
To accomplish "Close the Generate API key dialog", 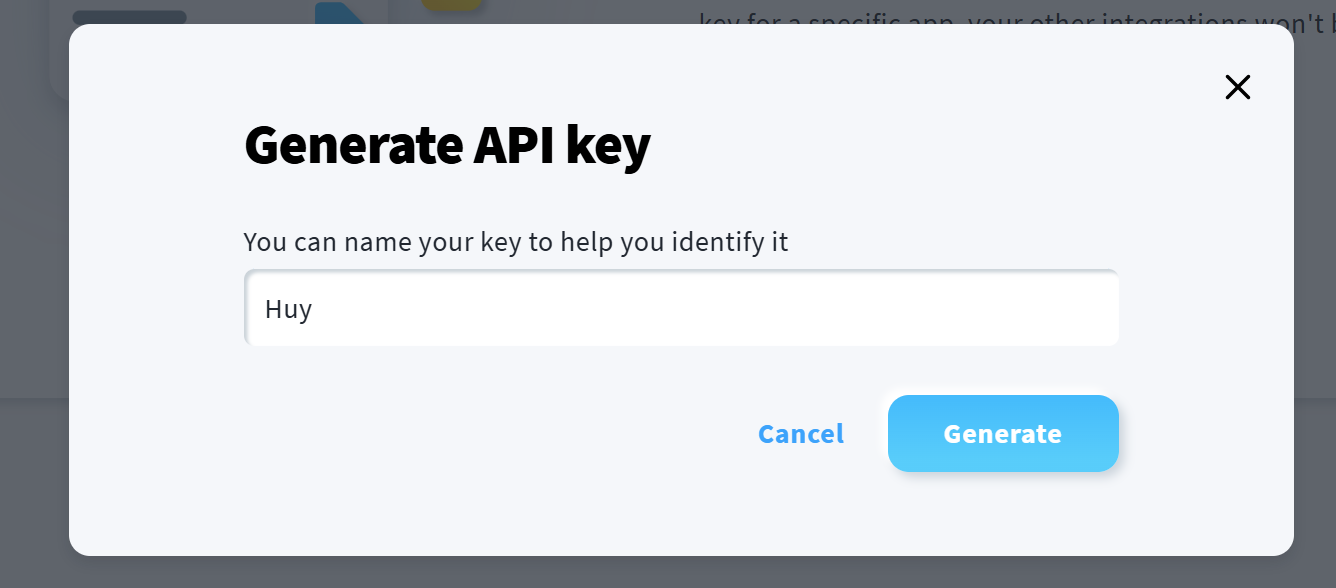I will (x=1237, y=88).
